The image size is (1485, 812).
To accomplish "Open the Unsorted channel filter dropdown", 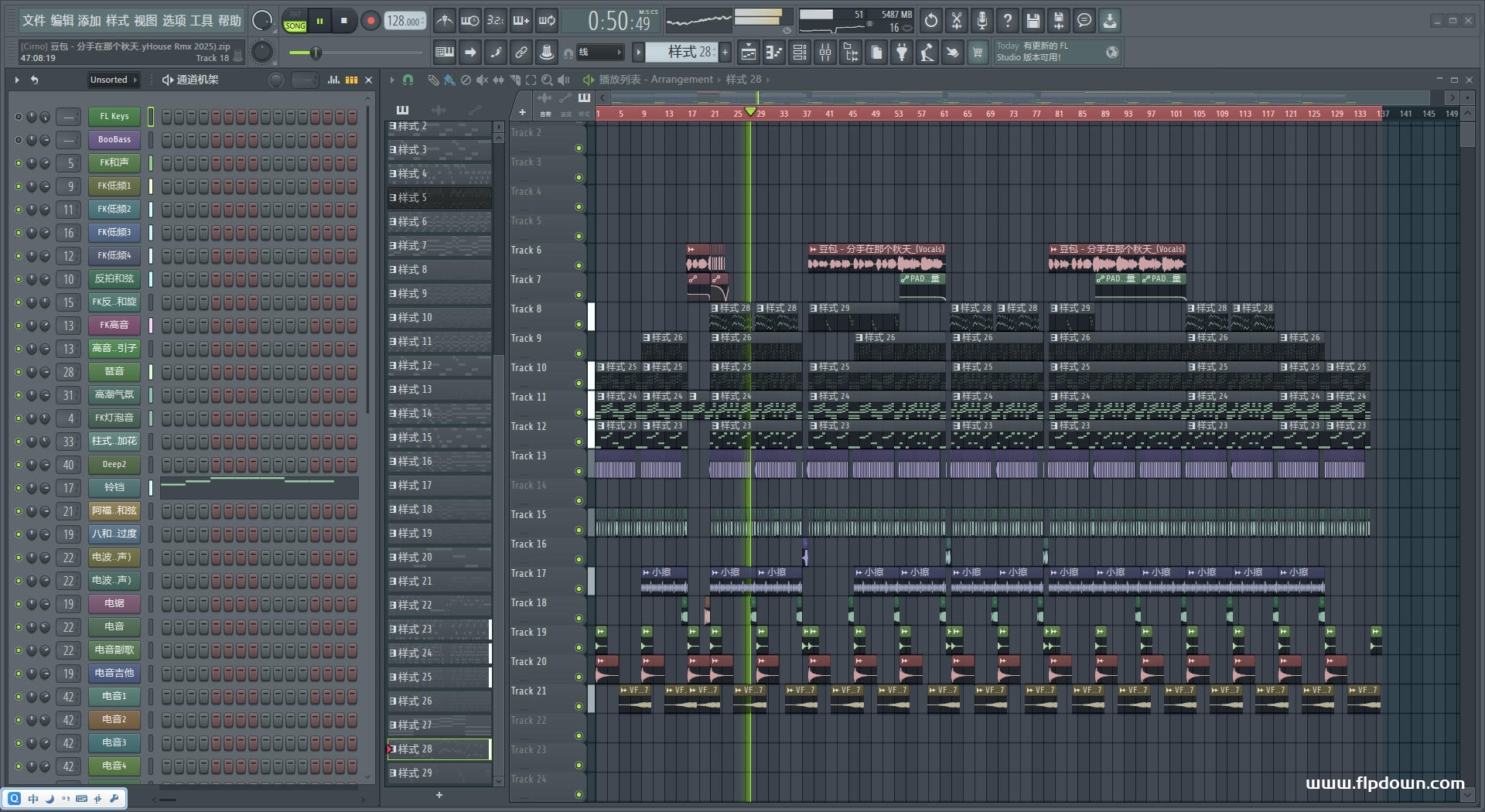I will [113, 80].
